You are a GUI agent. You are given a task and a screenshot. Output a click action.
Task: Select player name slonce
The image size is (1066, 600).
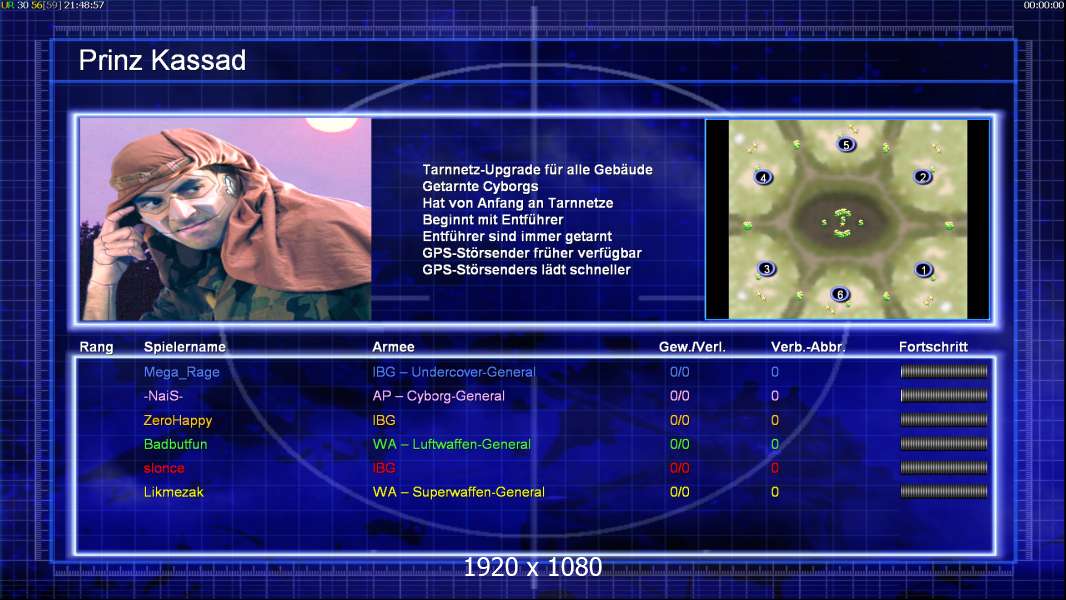coord(164,468)
